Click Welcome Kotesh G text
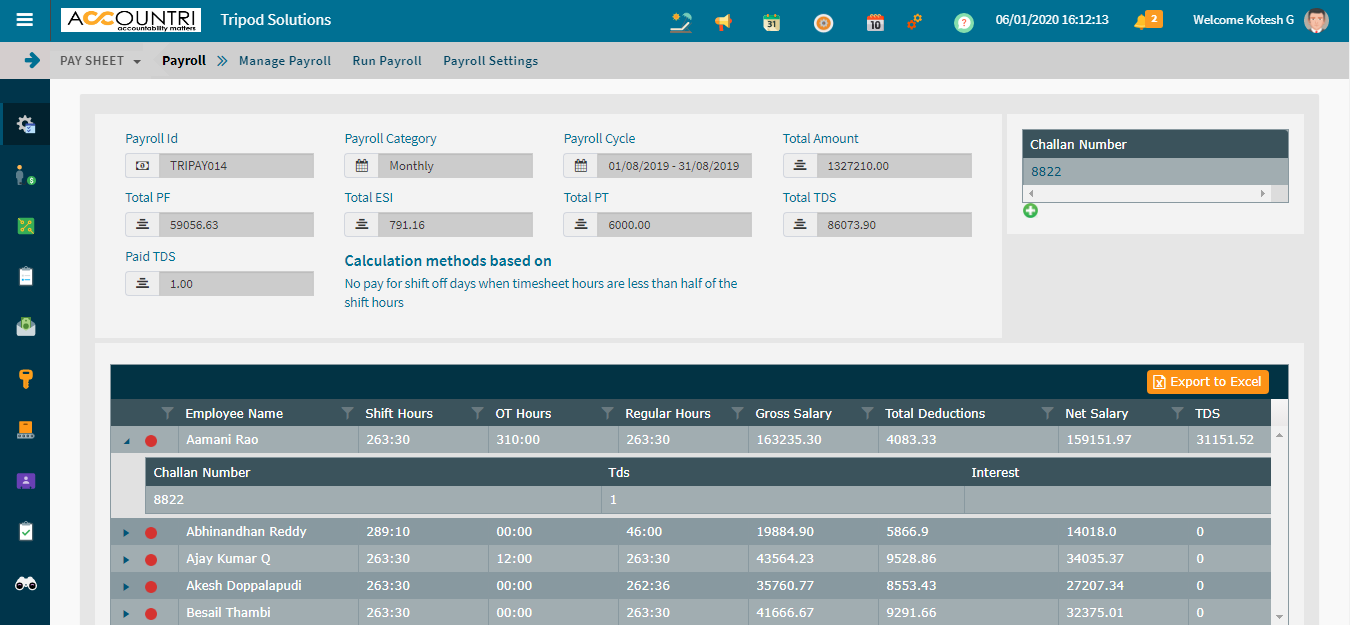The height and width of the screenshot is (625, 1350). (1243, 20)
